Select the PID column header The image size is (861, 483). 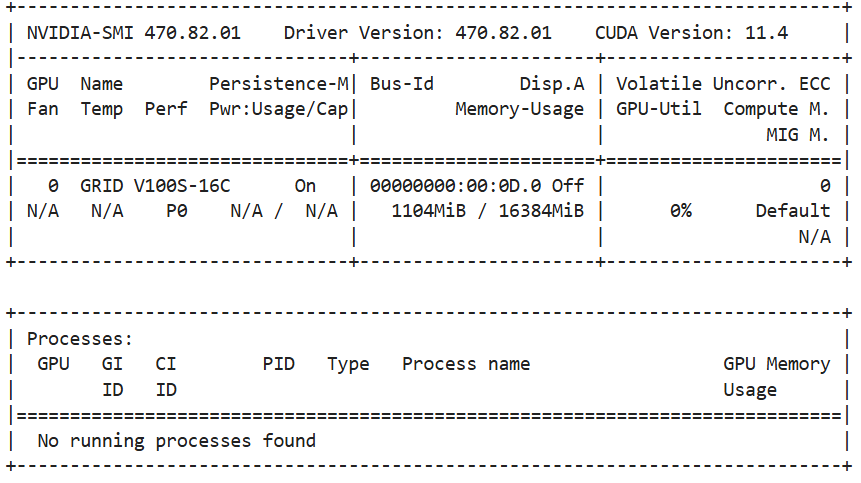pos(278,364)
